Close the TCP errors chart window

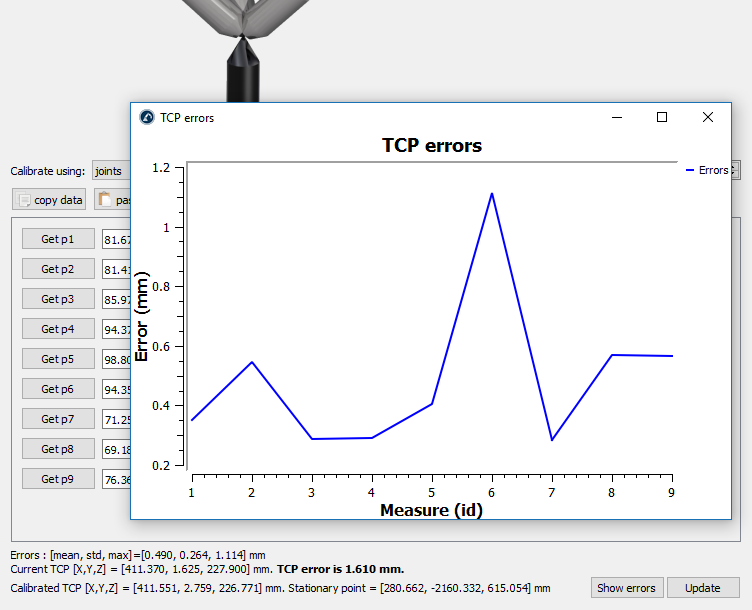tap(708, 118)
